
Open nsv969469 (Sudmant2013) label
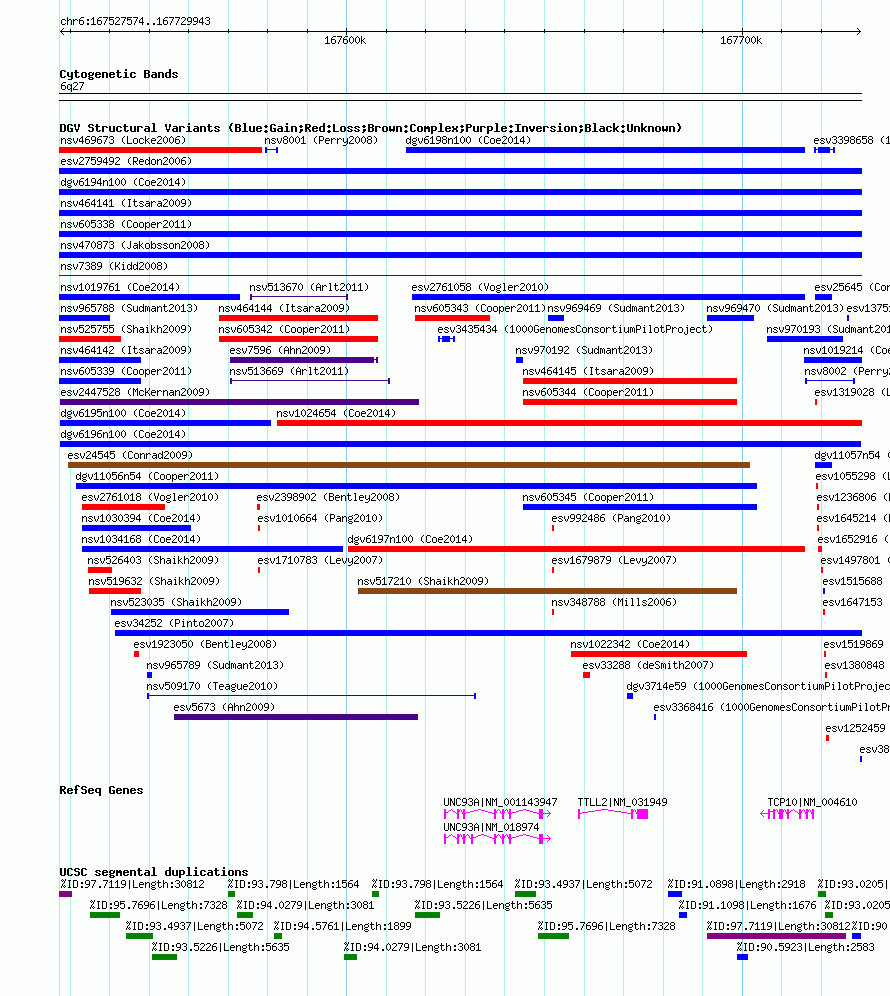616,308
